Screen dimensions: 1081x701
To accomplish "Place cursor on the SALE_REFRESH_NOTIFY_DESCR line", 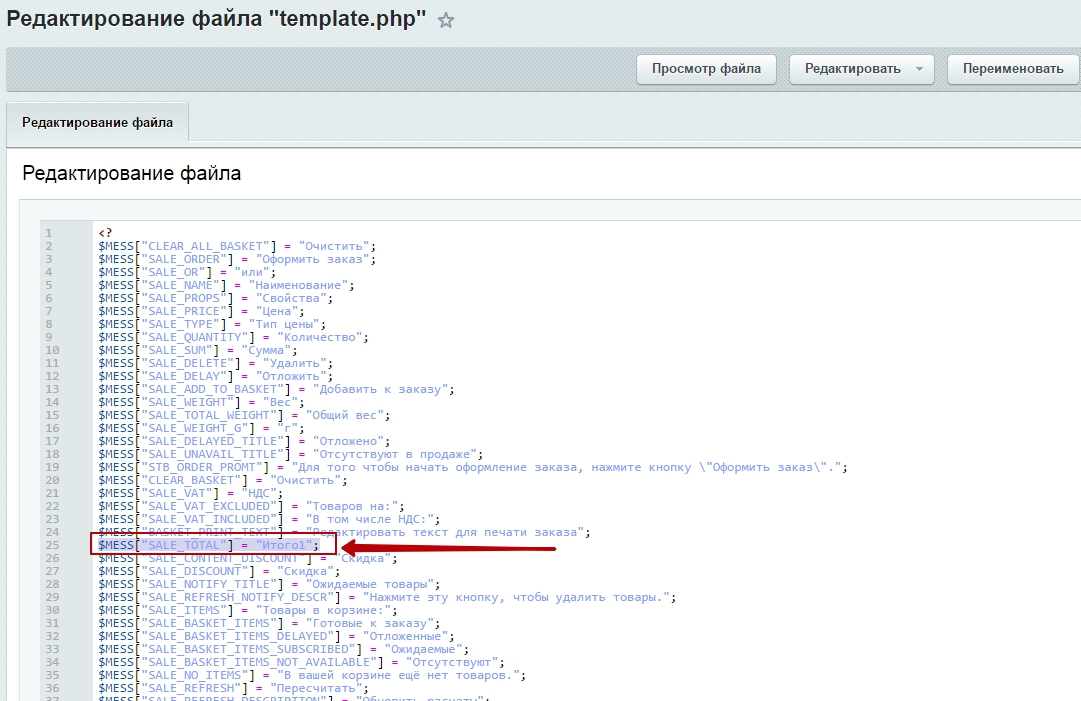I will click(x=386, y=597).
